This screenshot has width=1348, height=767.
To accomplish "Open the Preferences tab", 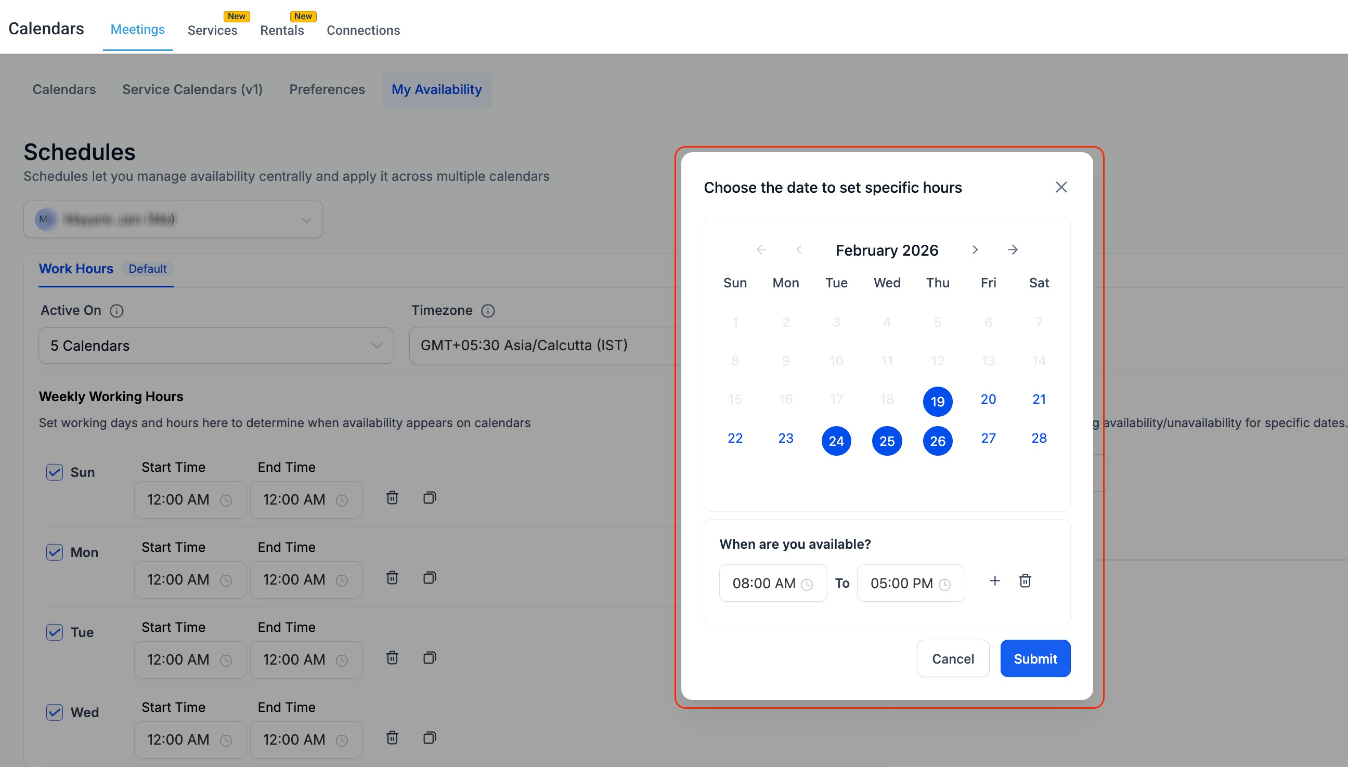I will [326, 89].
